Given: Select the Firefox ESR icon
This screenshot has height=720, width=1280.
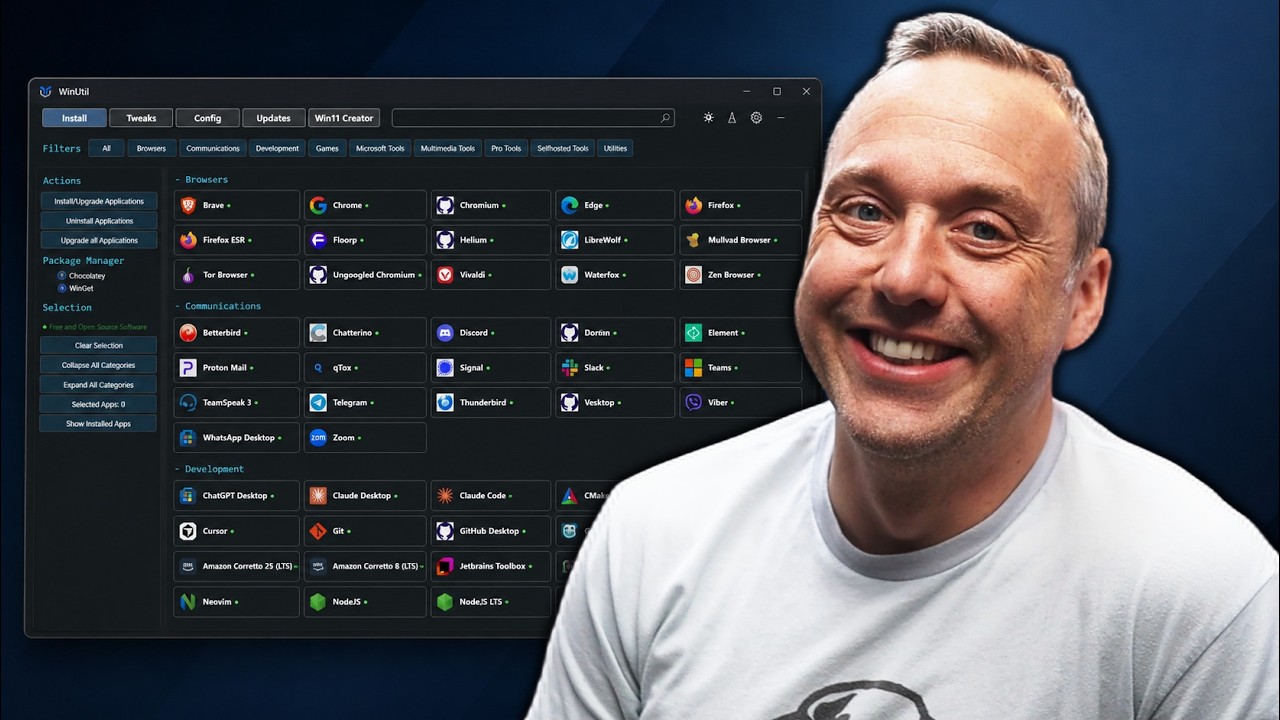Looking at the screenshot, I should tap(188, 240).
